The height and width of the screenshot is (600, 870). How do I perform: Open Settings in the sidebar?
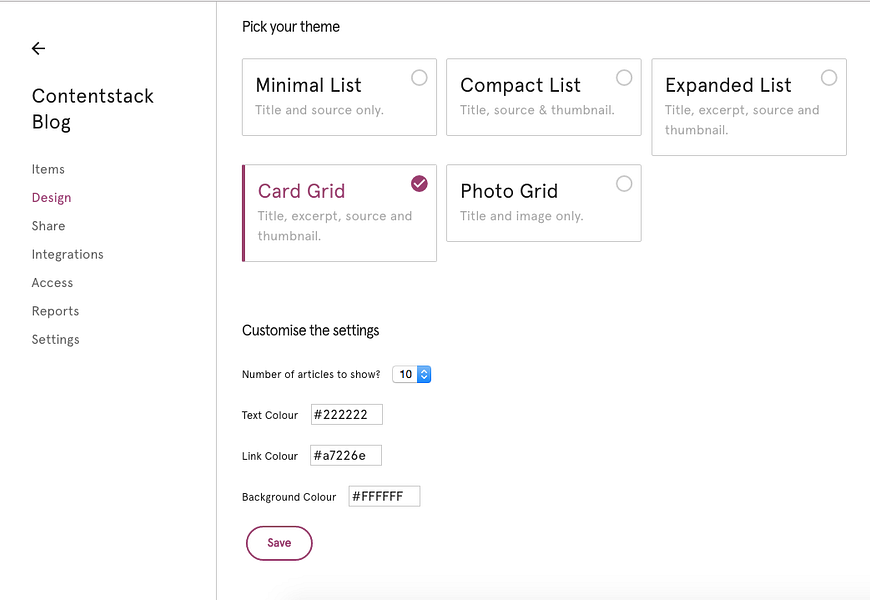(55, 339)
